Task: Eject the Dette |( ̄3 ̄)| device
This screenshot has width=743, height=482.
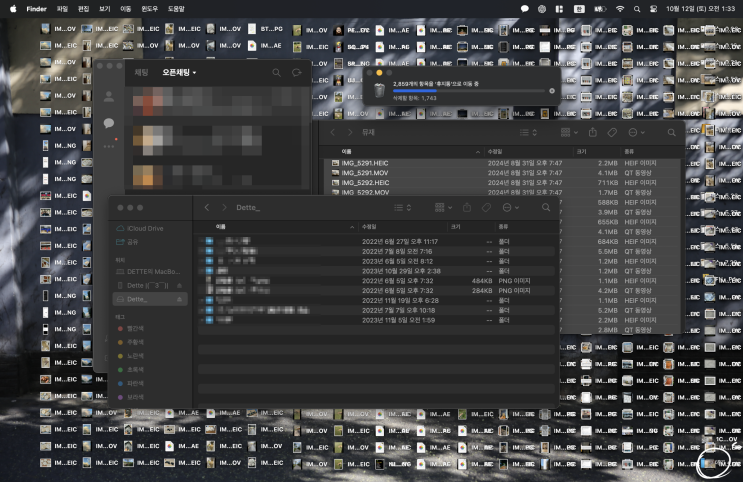Action: point(180,285)
